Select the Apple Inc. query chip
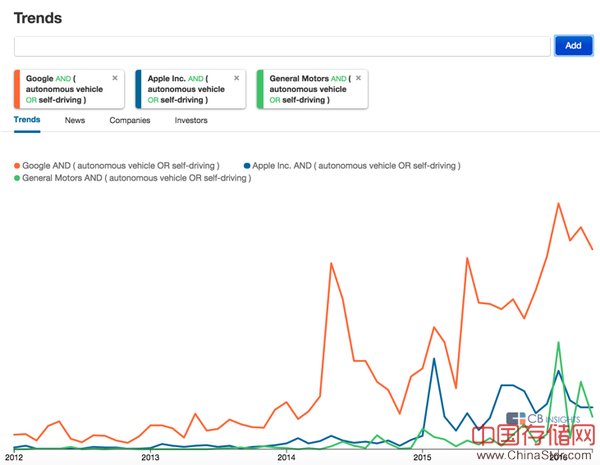600x465 pixels. pos(191,89)
